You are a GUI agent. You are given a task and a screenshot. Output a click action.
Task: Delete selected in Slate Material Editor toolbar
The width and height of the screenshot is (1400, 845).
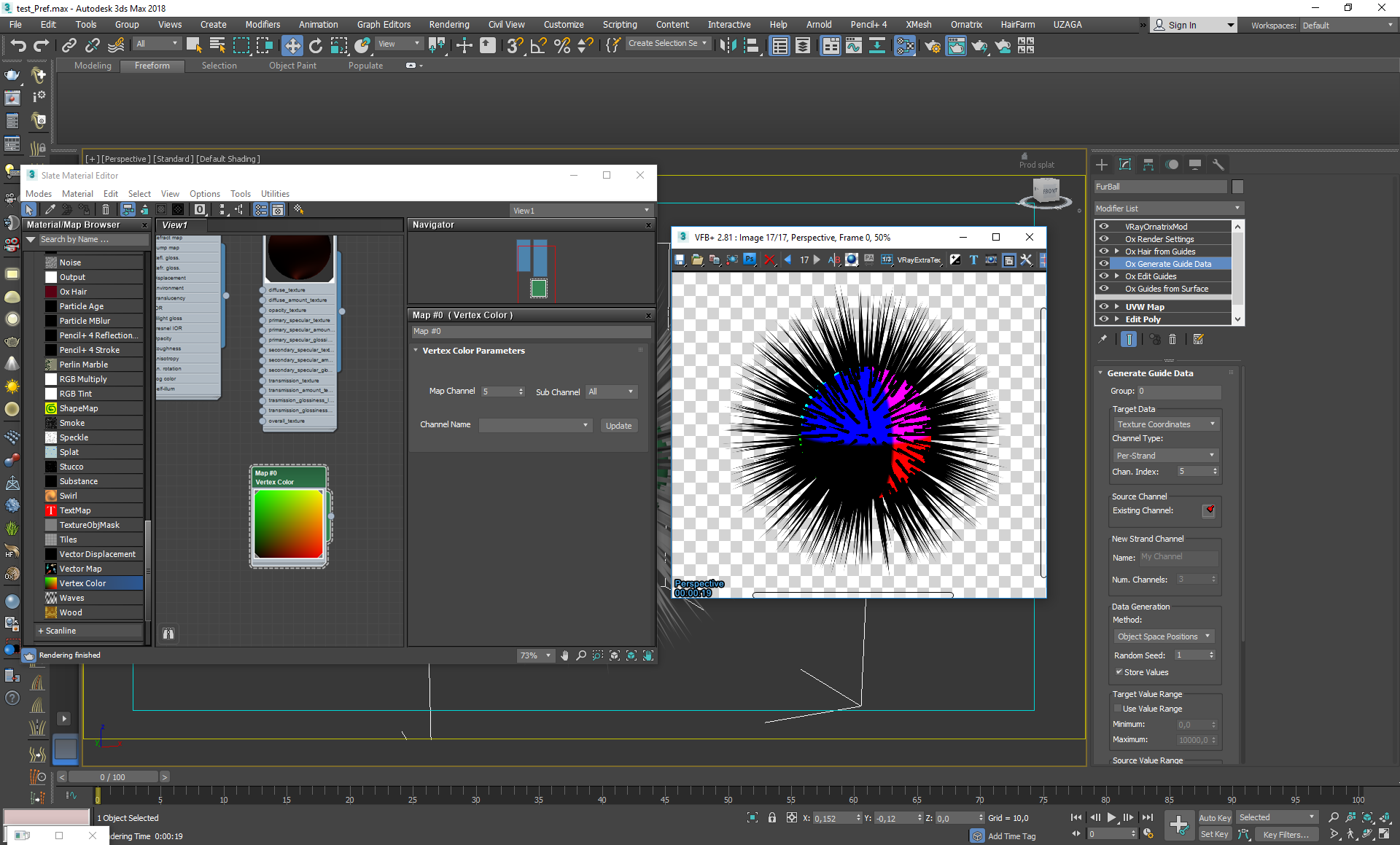coord(106,210)
